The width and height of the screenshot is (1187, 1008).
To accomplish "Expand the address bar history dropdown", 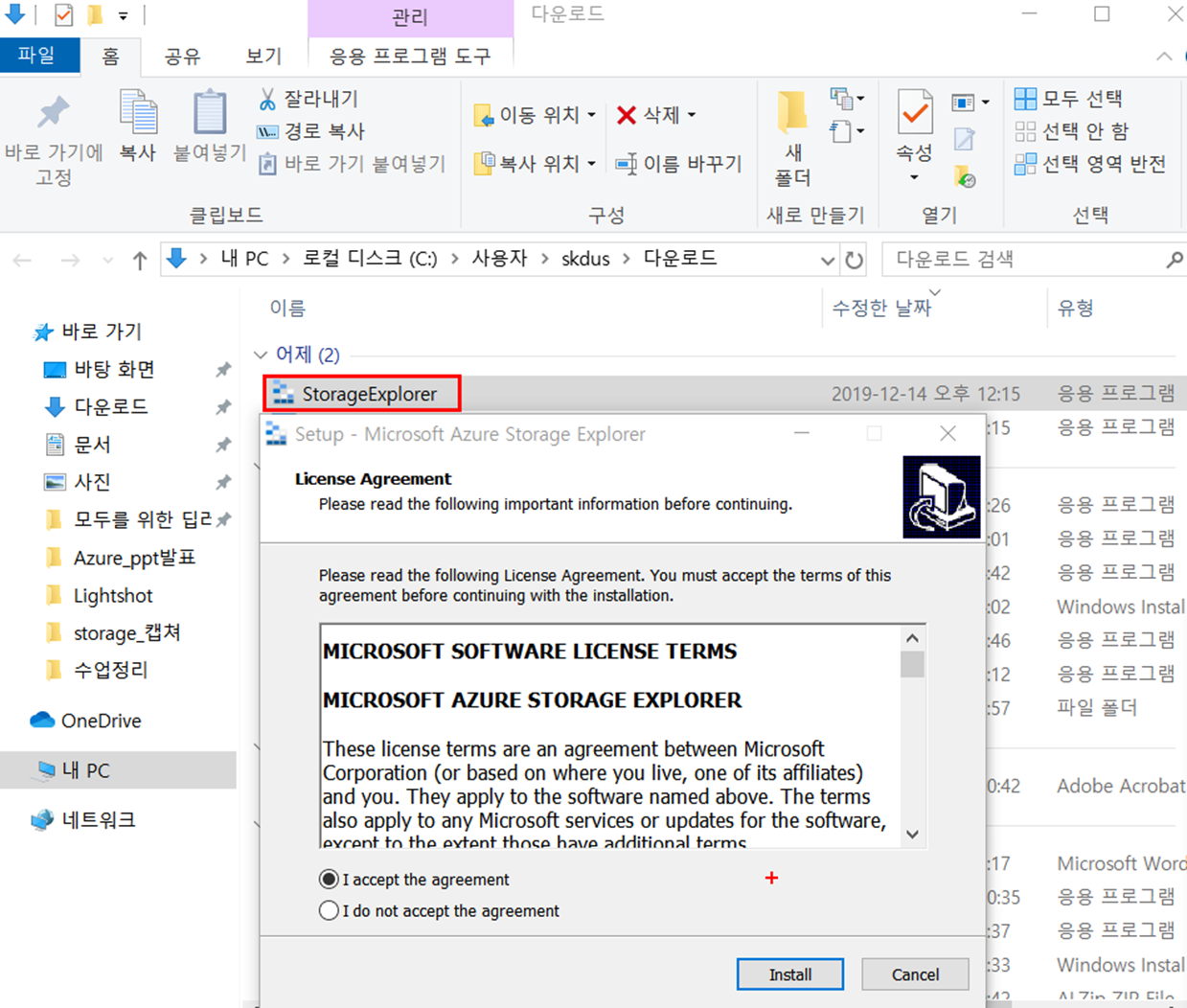I will click(828, 260).
